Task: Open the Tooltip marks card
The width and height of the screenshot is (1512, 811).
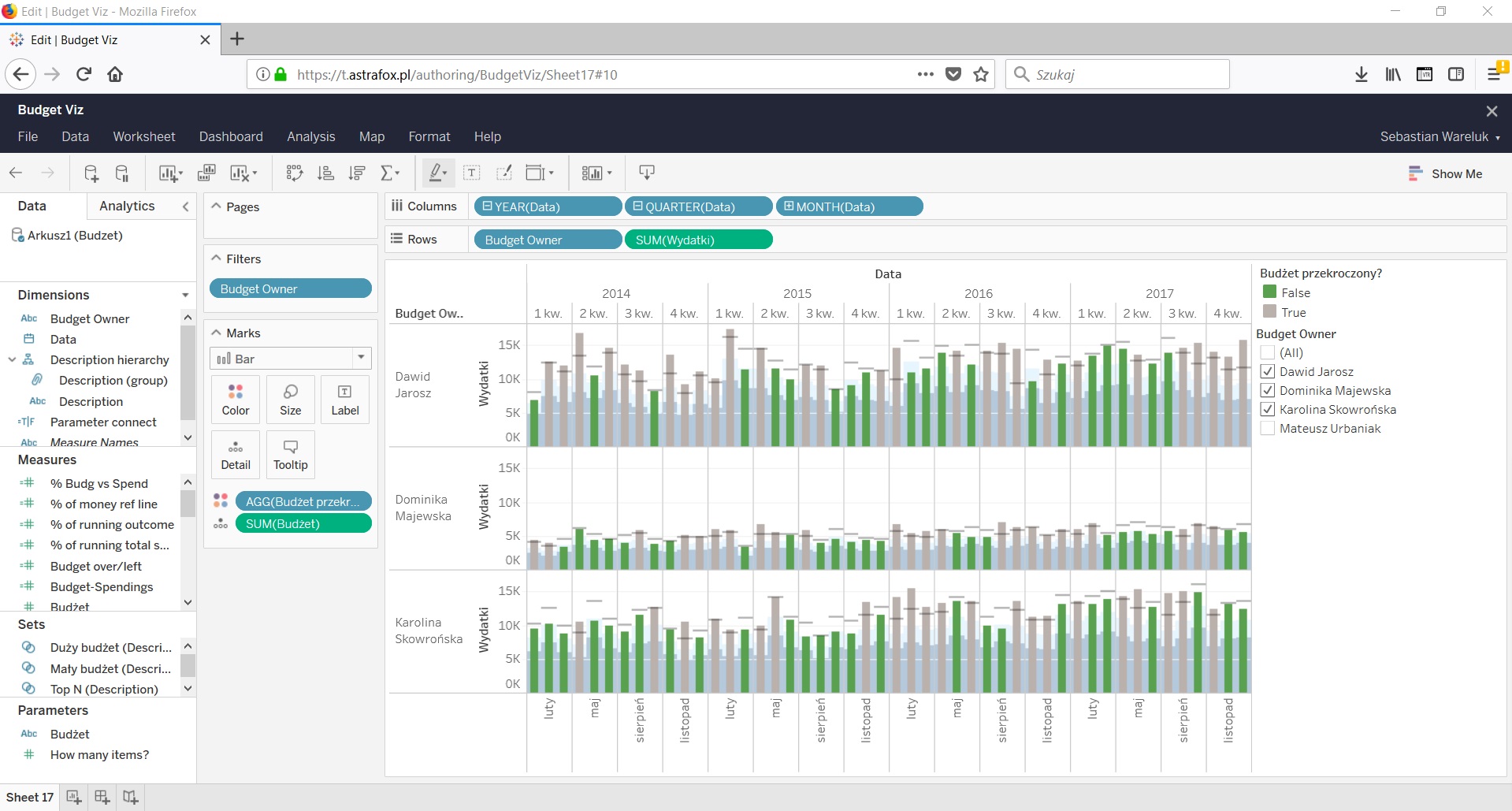Action: (290, 455)
